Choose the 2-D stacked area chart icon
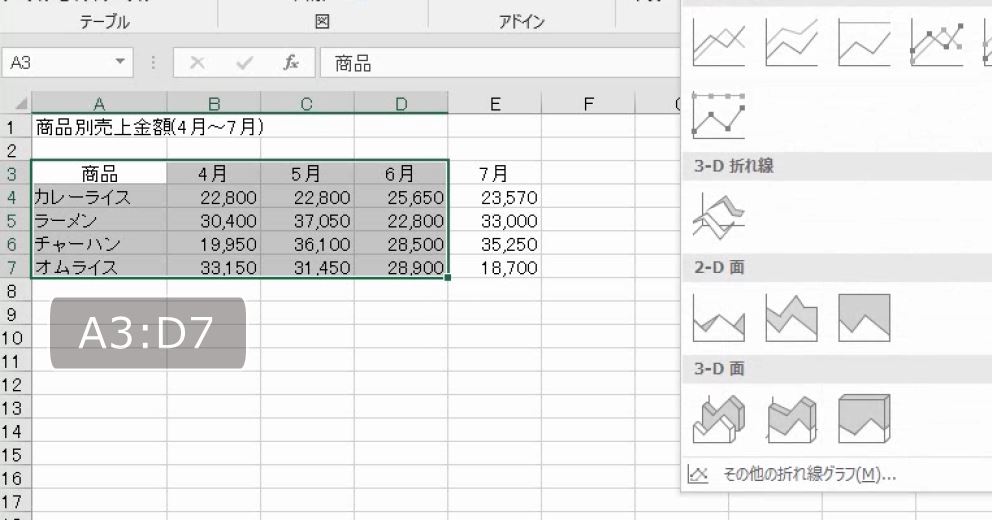The image size is (992, 520). (791, 318)
